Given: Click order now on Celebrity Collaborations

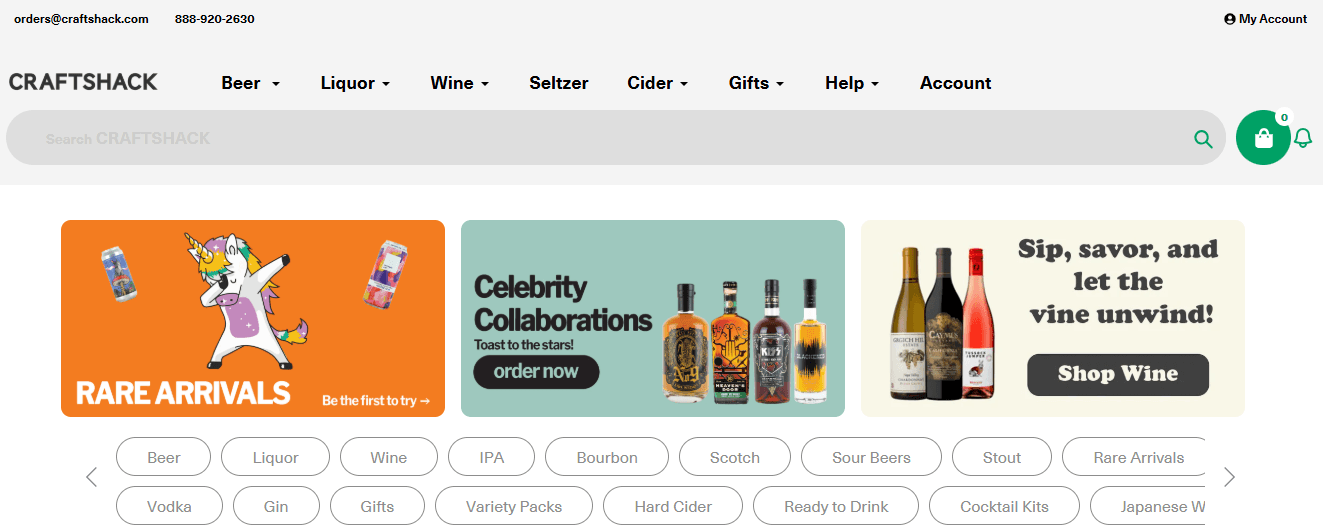Looking at the screenshot, I should [x=536, y=372].
